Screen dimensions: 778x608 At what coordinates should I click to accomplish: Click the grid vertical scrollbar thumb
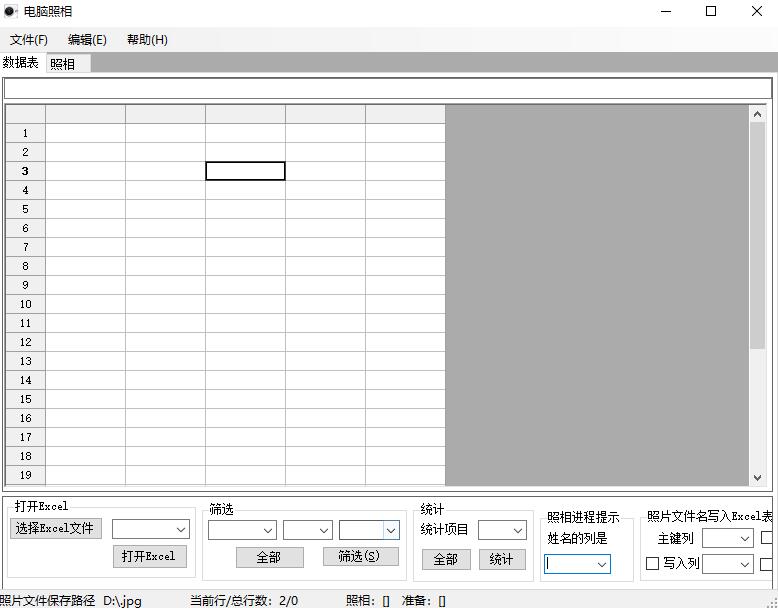[x=757, y=235]
